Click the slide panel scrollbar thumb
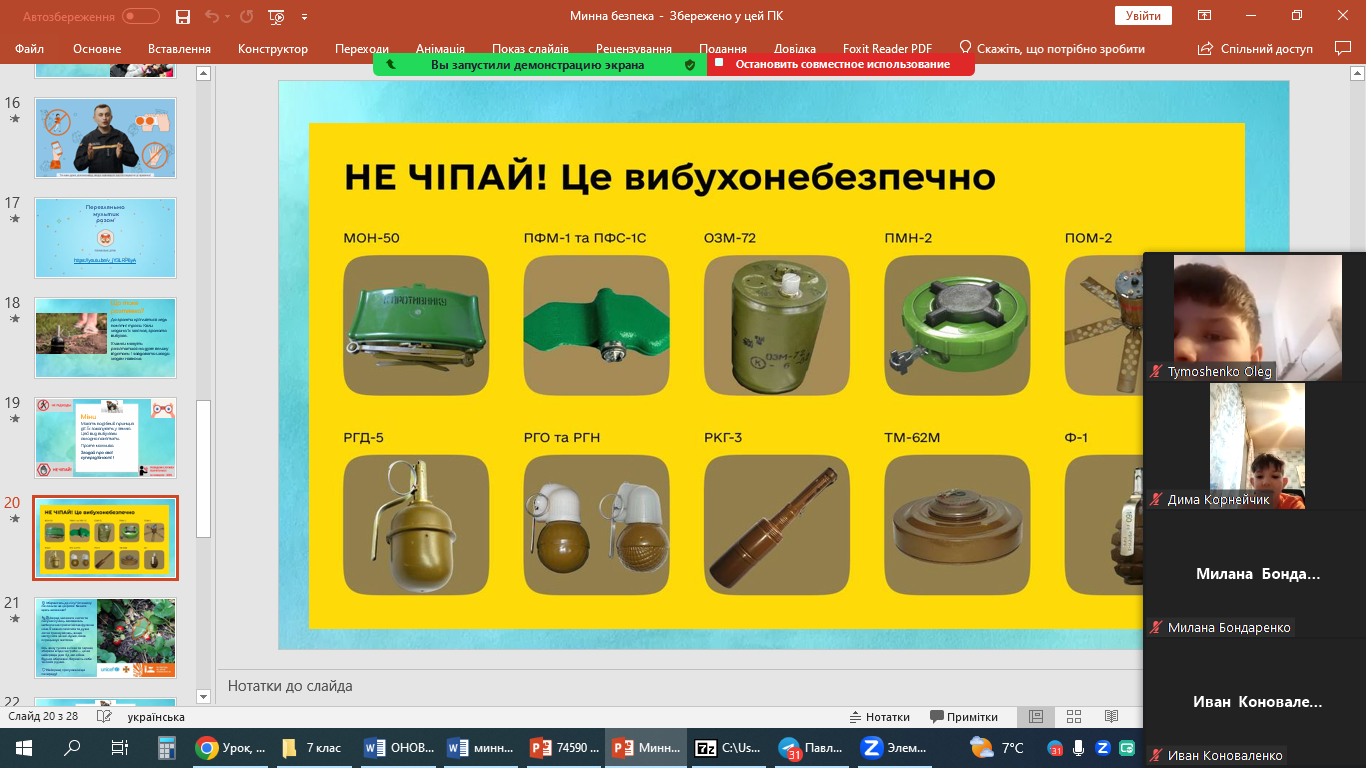This screenshot has width=1366, height=768. coord(203,469)
